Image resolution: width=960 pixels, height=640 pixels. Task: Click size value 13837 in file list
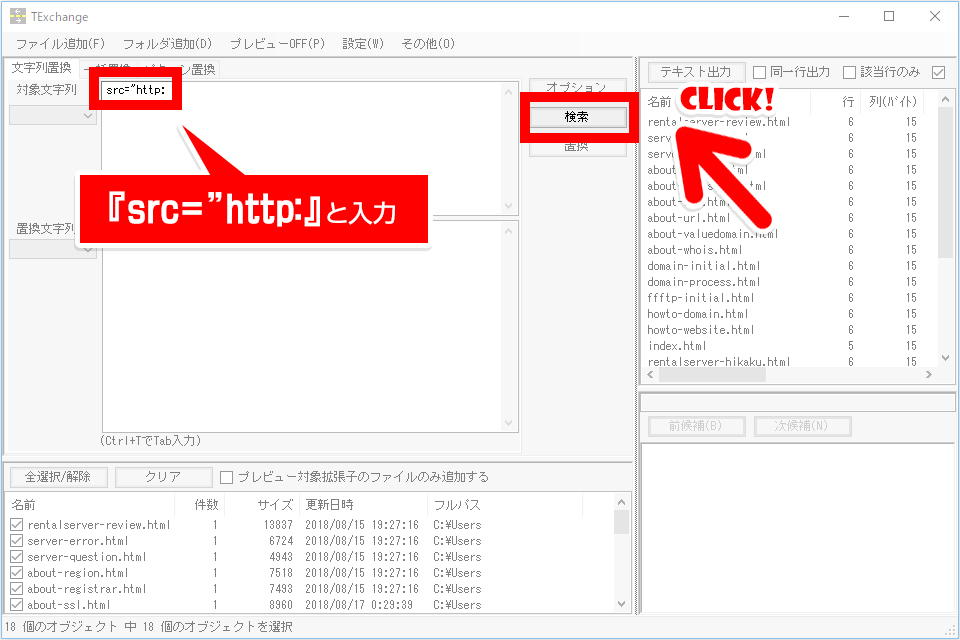[278, 525]
